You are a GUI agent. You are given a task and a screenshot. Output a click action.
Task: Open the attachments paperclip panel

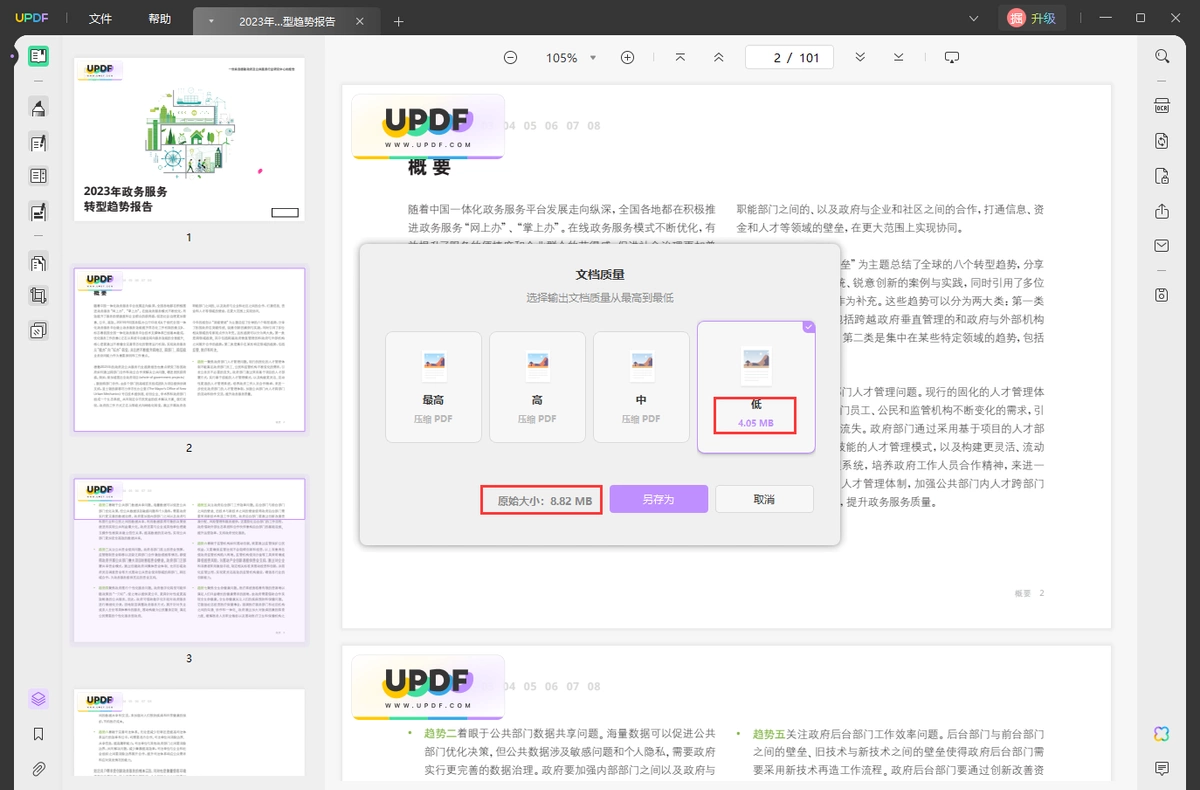point(38,769)
